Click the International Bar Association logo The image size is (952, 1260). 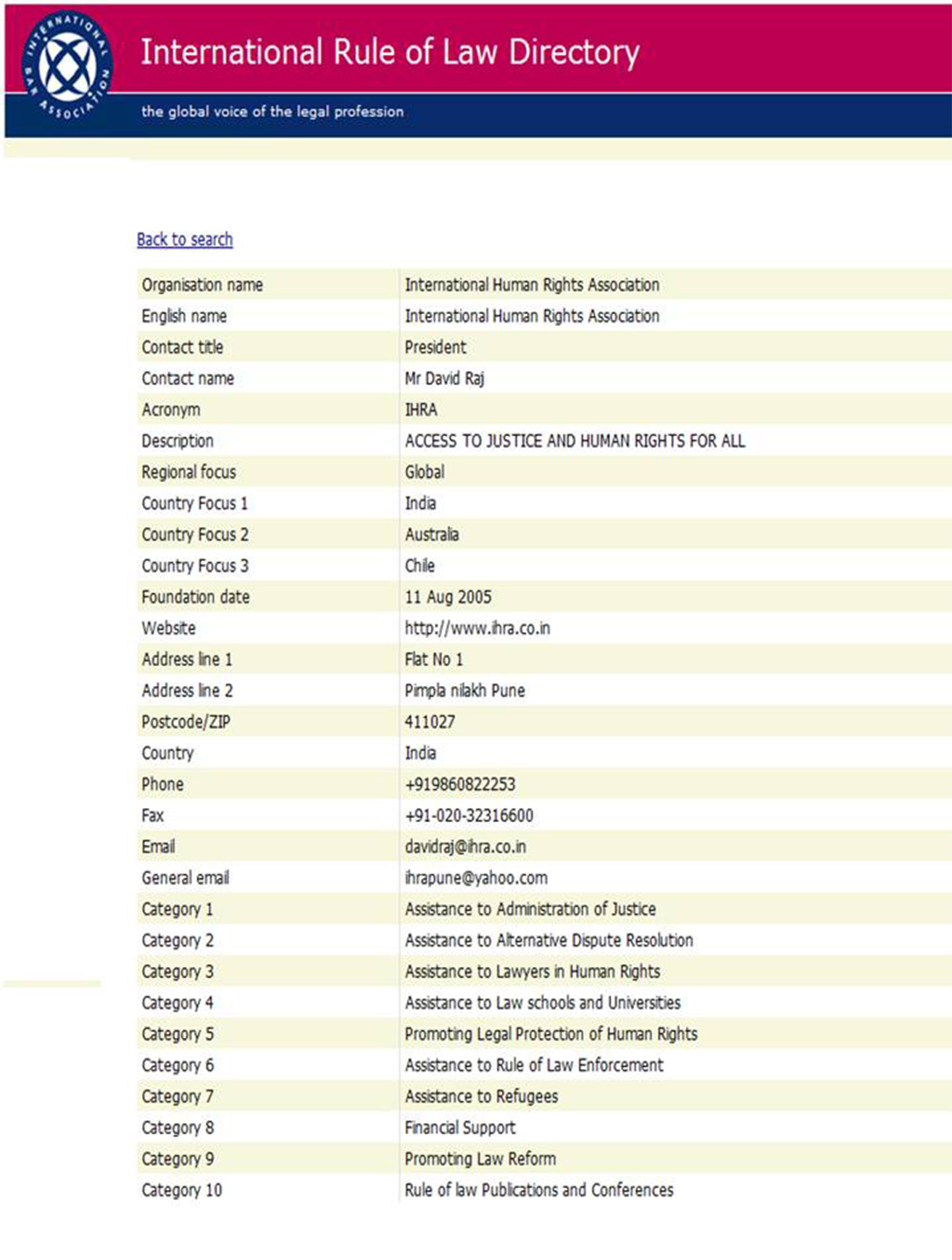point(67,66)
